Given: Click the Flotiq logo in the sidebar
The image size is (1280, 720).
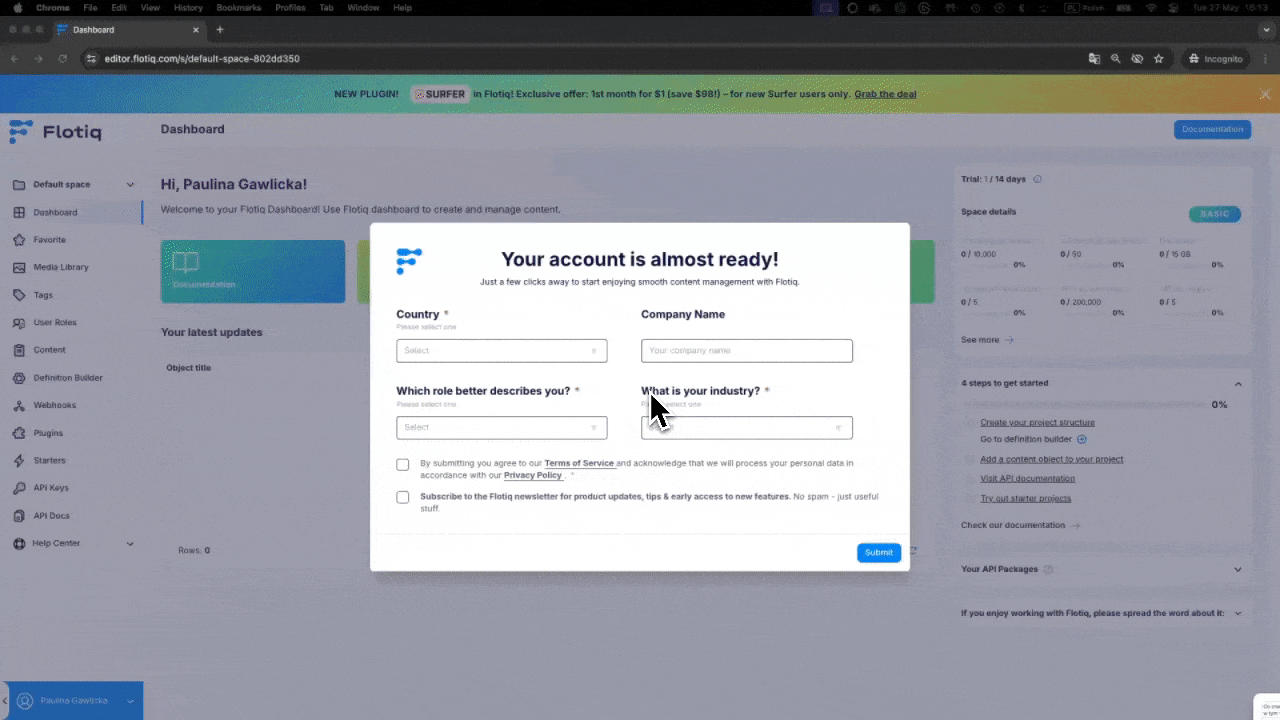Looking at the screenshot, I should click(x=55, y=131).
